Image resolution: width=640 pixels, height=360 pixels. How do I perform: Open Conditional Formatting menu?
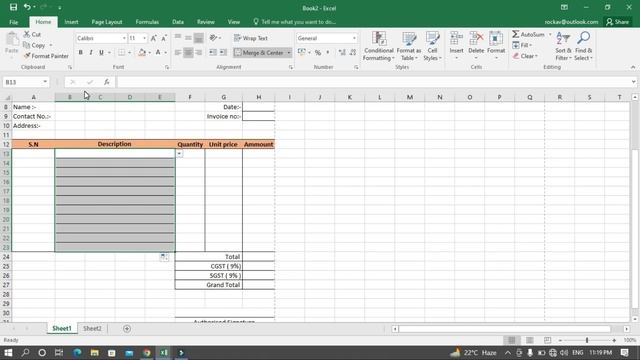click(379, 46)
